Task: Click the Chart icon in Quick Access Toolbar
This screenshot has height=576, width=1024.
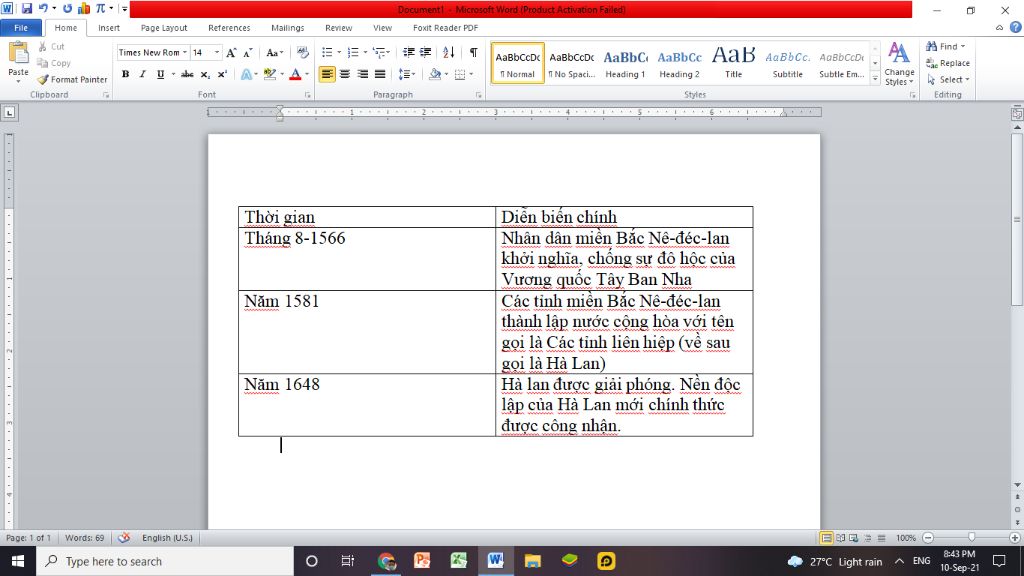Action: click(x=84, y=8)
